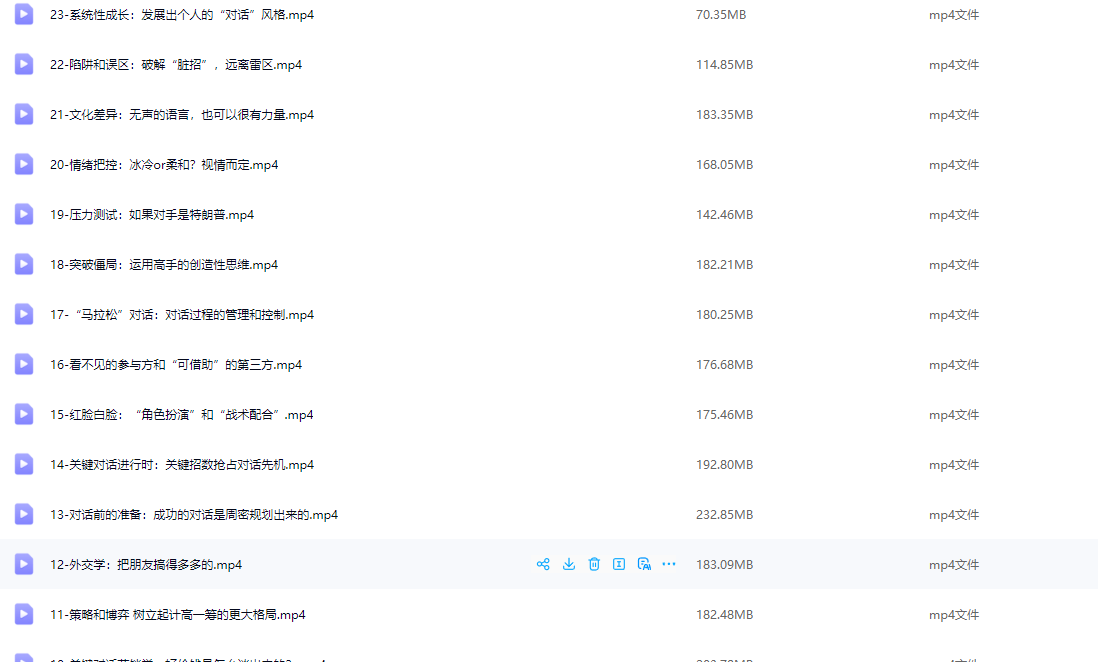Screen dimensions: 1098x662
Task: Open file 16-看不见的参与方
Action: click(x=175, y=364)
